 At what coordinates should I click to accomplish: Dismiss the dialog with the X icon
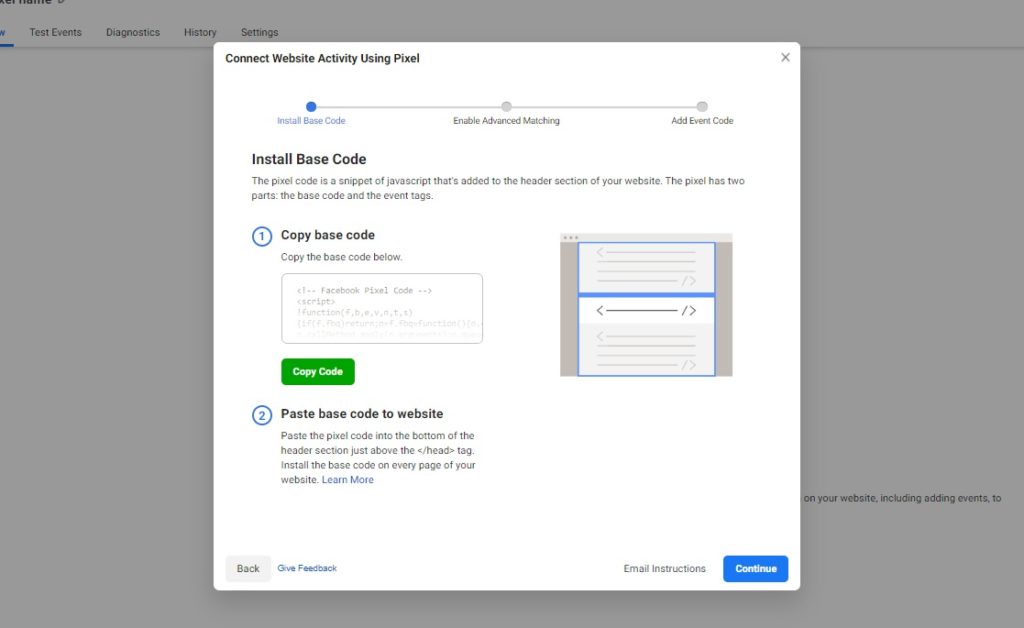[x=785, y=57]
